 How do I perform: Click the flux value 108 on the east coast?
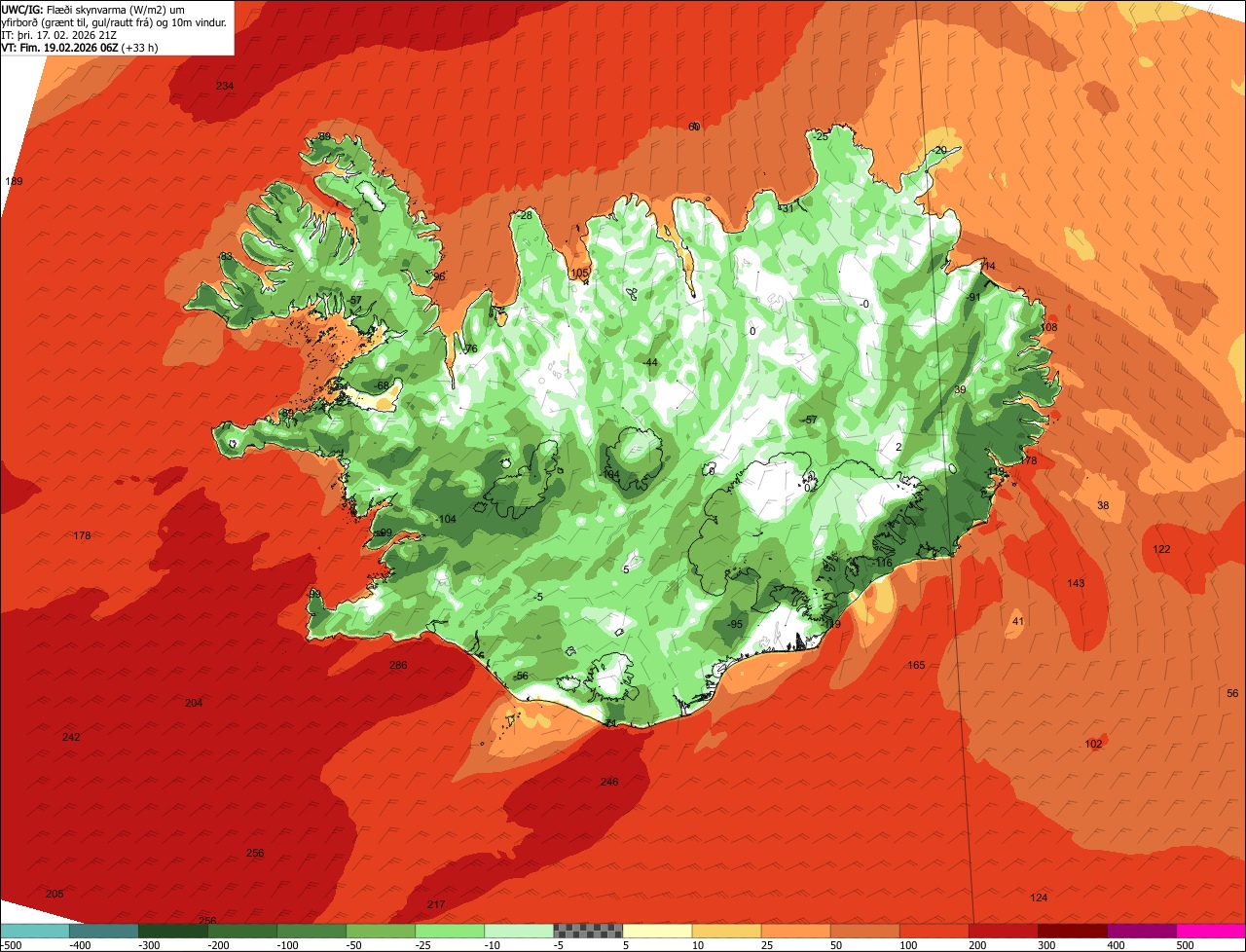[x=1047, y=327]
